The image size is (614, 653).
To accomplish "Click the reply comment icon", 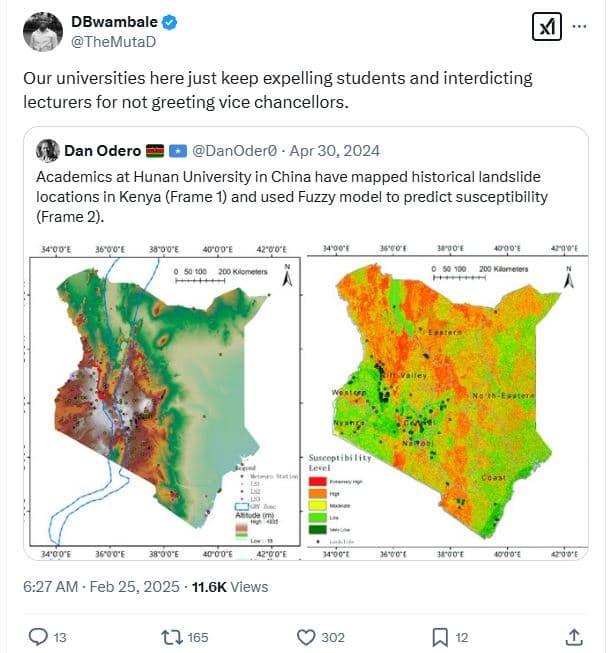I will point(39,636).
